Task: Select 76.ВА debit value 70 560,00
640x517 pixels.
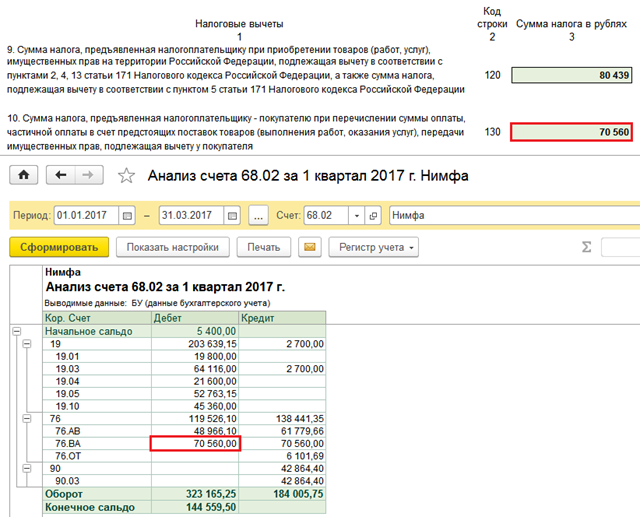Action: (196, 444)
